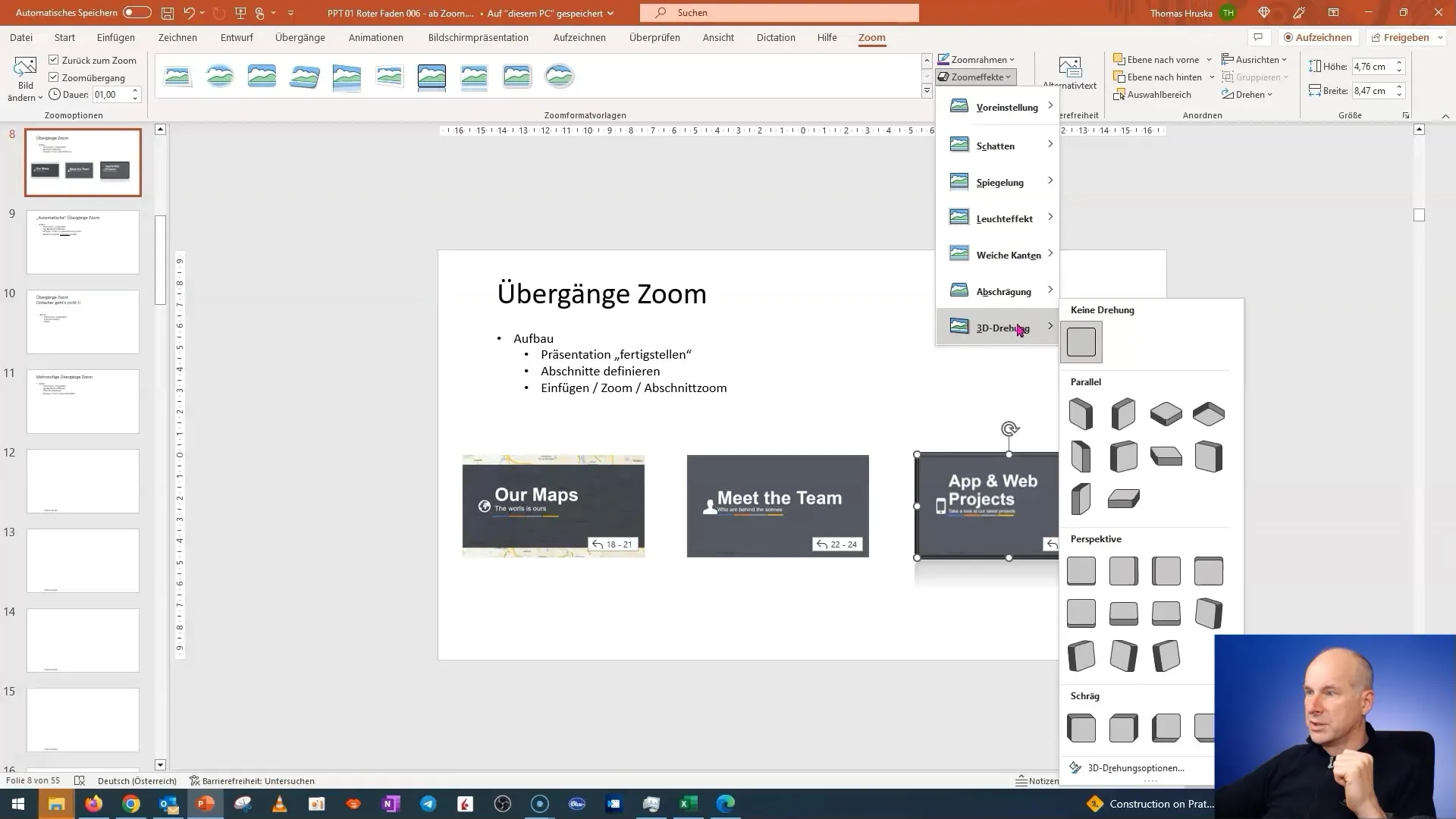Click the Übergänge menu tab
The width and height of the screenshot is (1456, 819).
300,38
